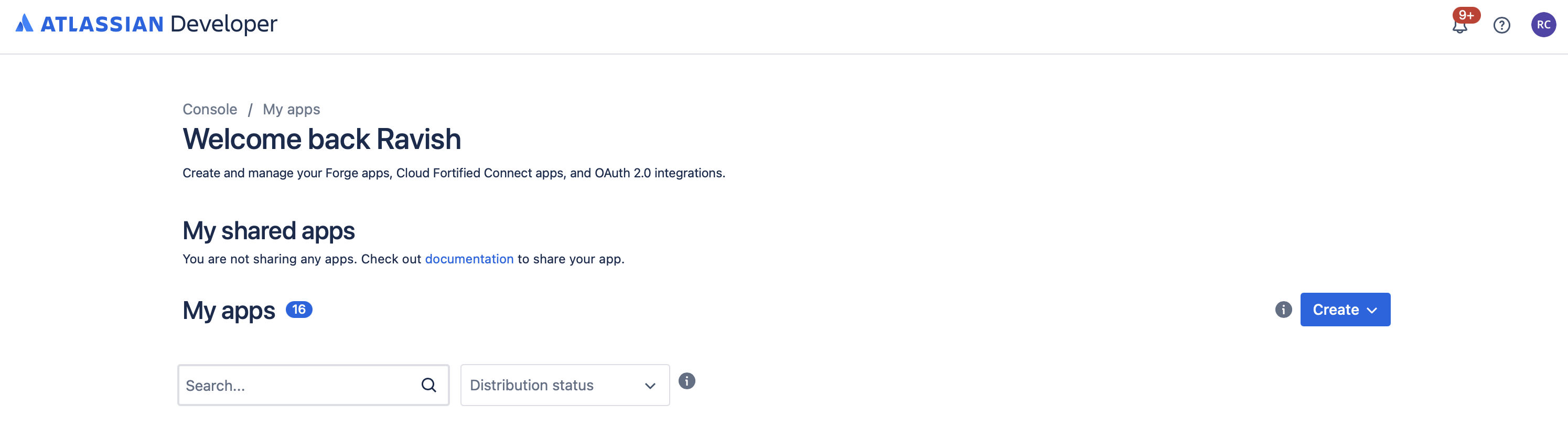Screen dimensions: 1568x426
Task: Open the help question mark icon
Action: tap(1501, 26)
